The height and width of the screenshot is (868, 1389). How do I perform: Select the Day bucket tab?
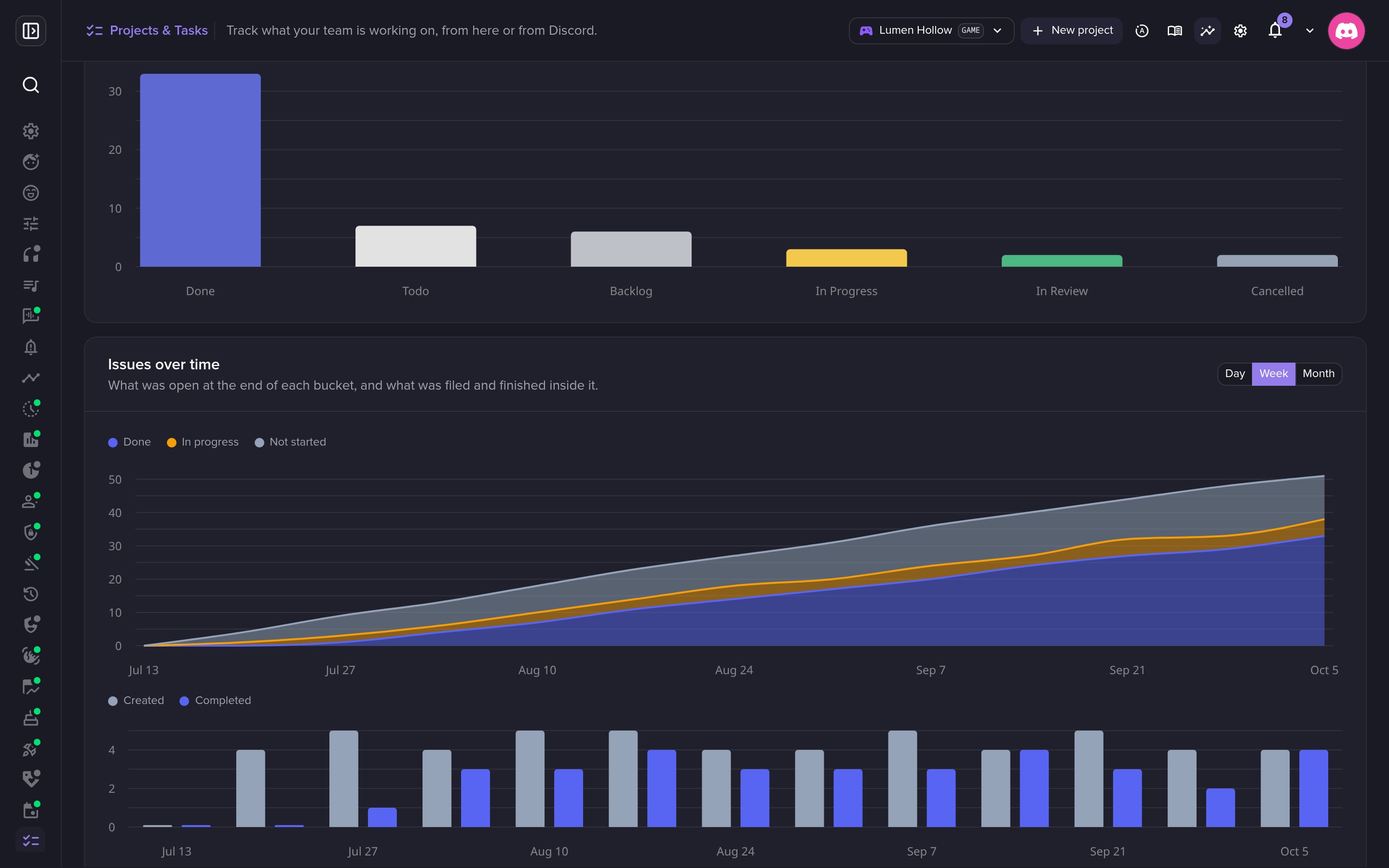tap(1235, 374)
